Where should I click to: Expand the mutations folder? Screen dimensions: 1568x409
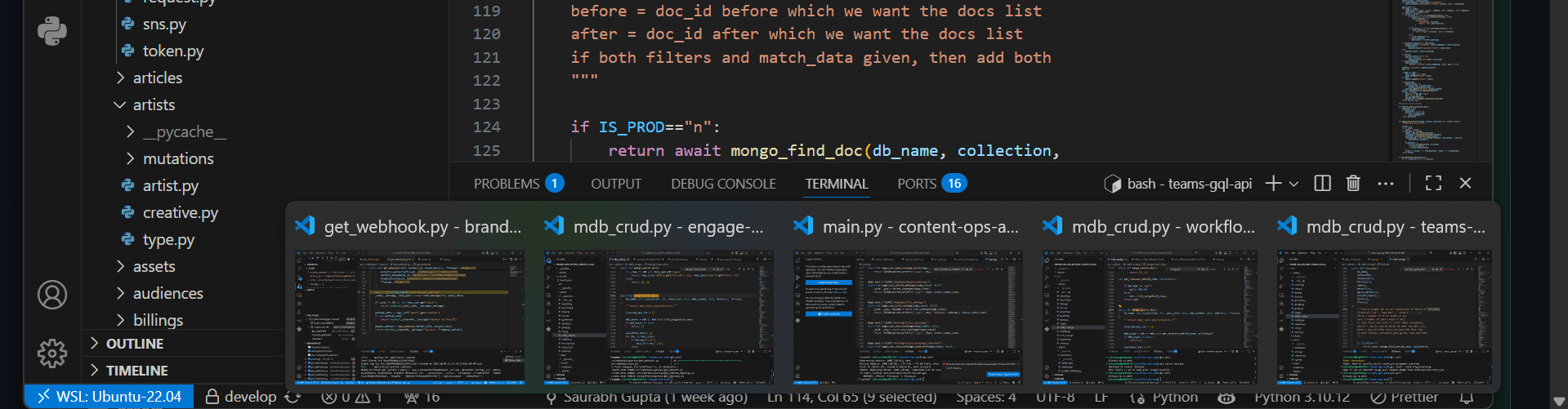(178, 158)
